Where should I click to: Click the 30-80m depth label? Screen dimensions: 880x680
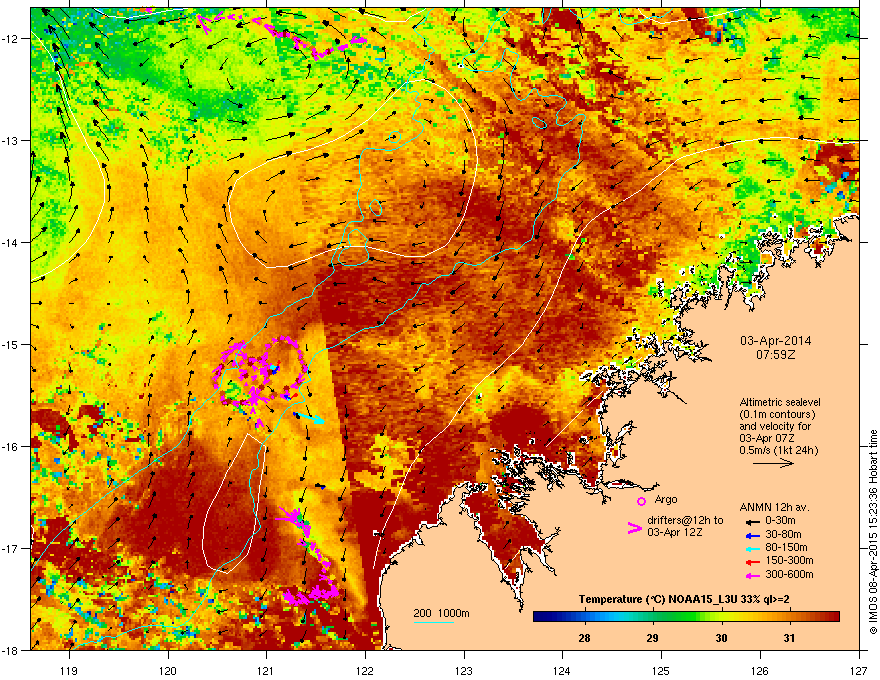783,535
